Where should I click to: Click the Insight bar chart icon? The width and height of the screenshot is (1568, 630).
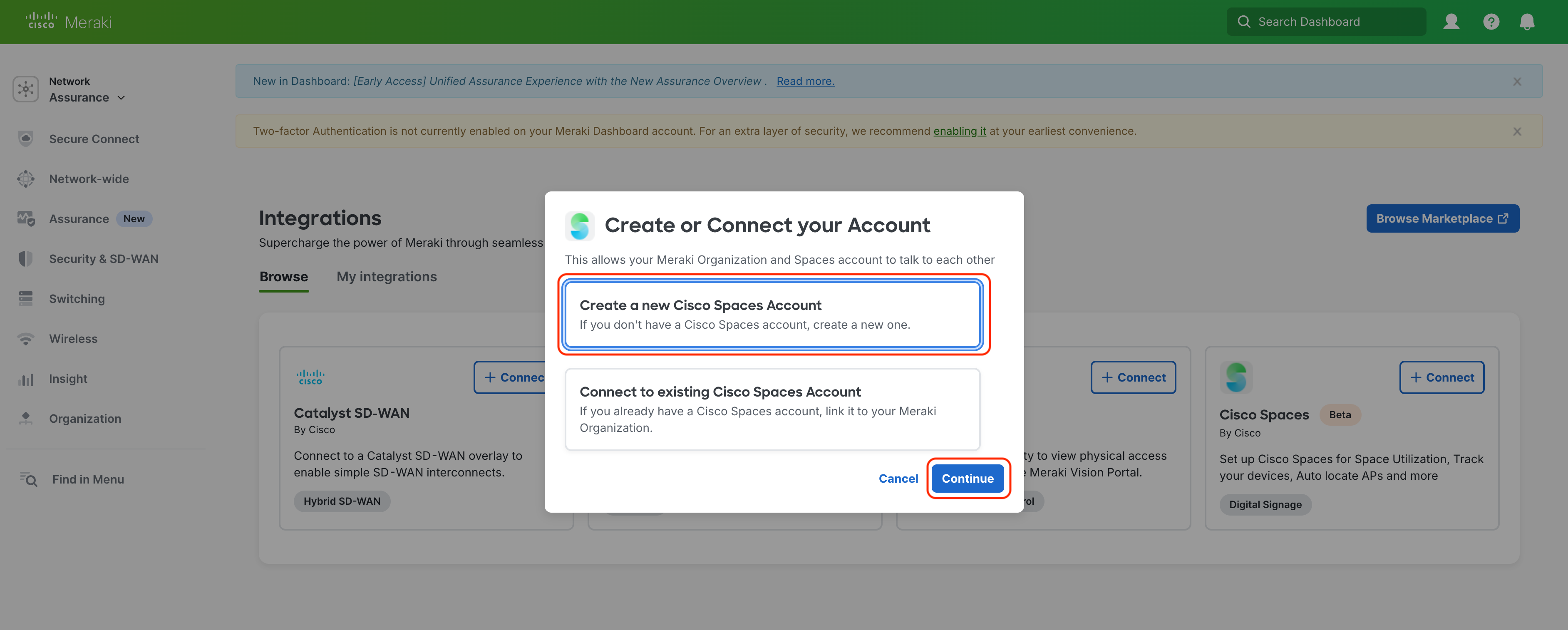pyautogui.click(x=25, y=380)
